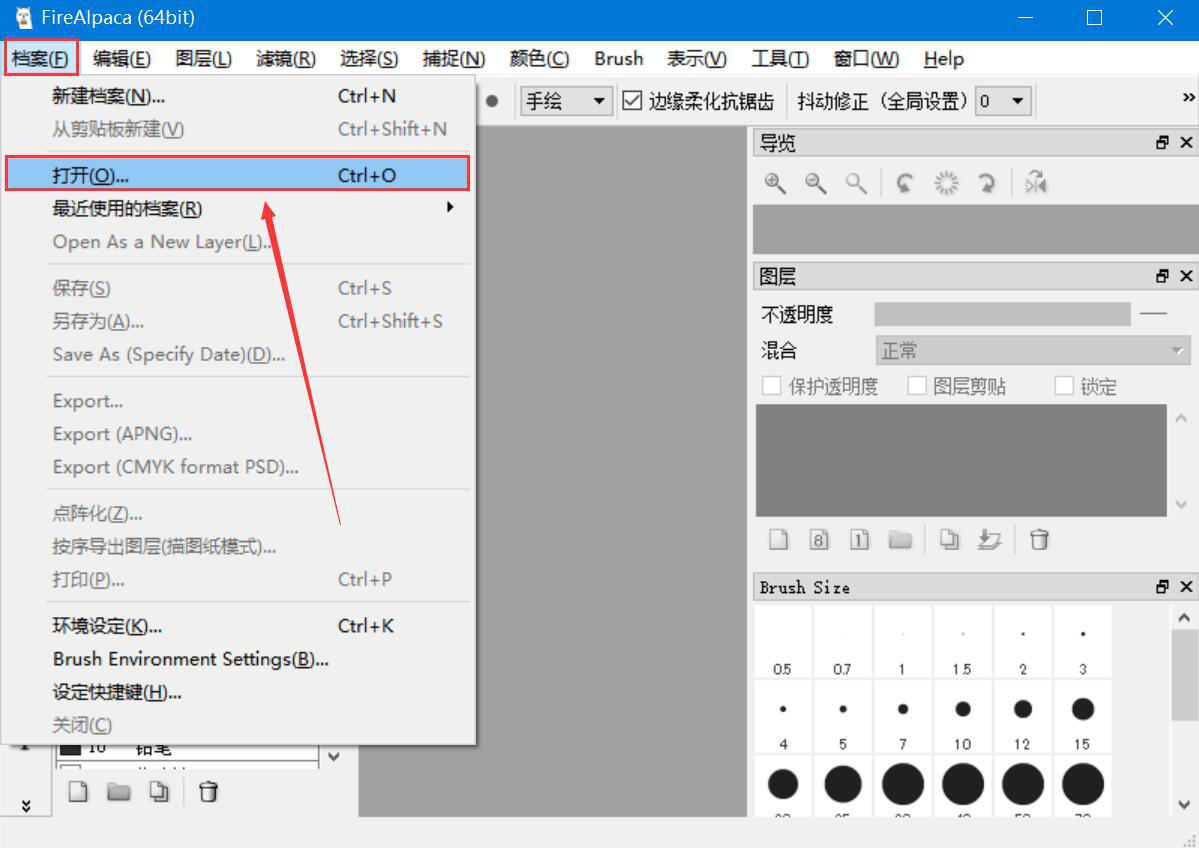Screen dimensions: 1199x848
Task: Create a layer folder in the Layer panel
Action: click(x=900, y=540)
